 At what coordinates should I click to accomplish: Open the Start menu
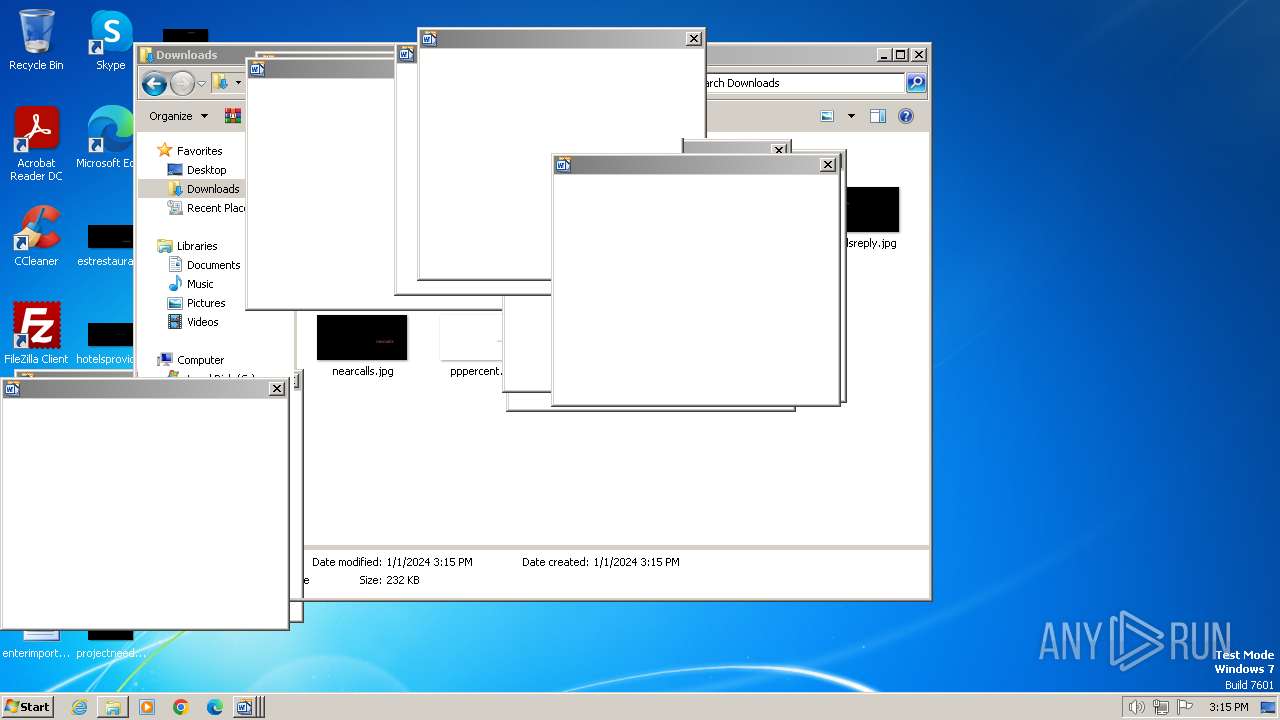pos(27,706)
